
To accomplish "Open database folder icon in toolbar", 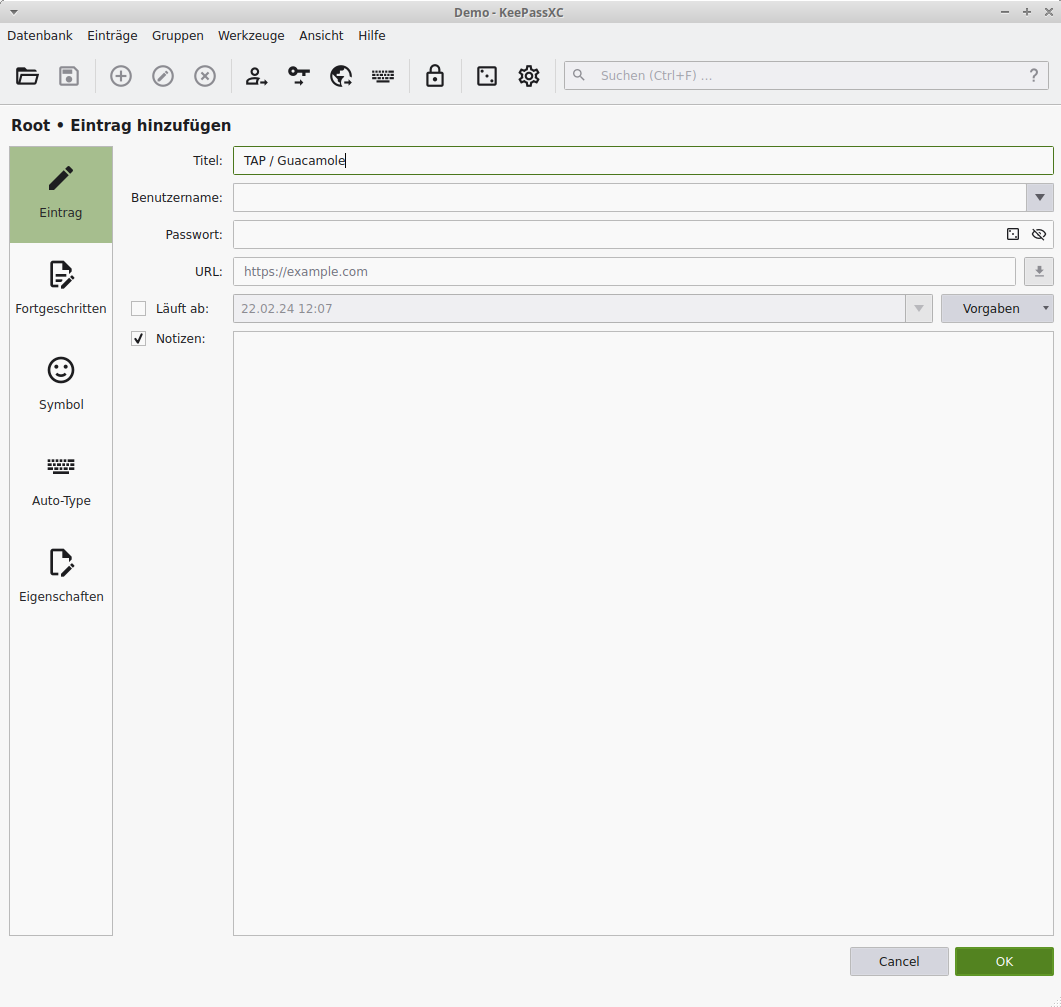I will 27,76.
